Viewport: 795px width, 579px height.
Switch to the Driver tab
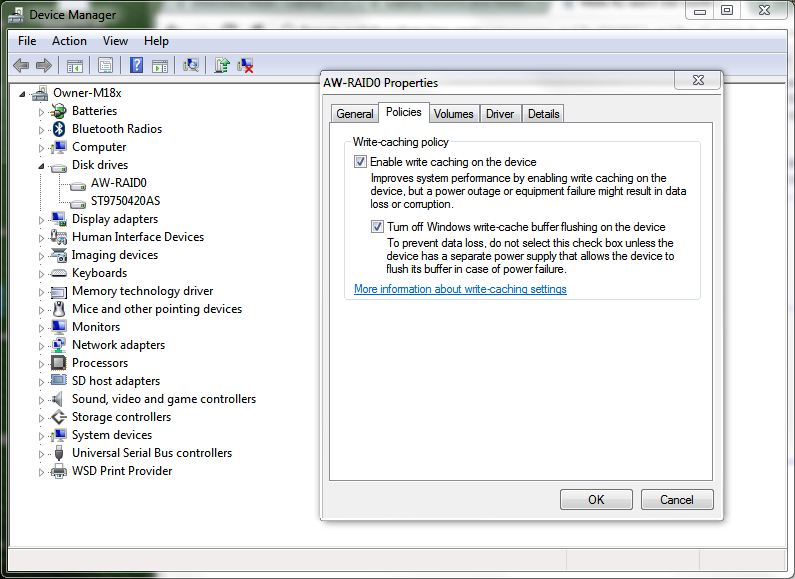click(x=500, y=114)
